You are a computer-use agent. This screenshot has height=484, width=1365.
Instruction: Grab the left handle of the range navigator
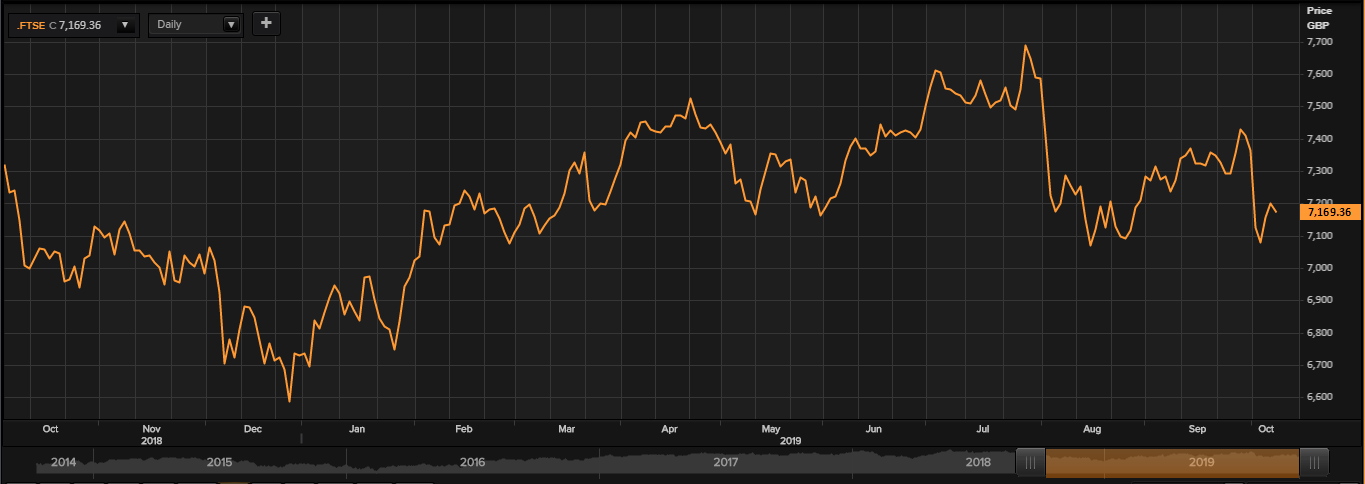[x=1030, y=462]
